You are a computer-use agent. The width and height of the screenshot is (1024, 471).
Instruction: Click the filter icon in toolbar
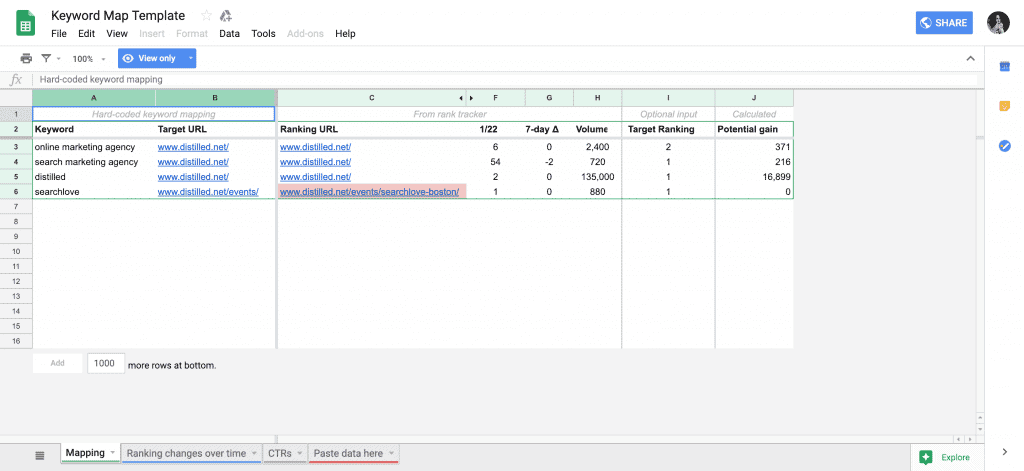(46, 58)
